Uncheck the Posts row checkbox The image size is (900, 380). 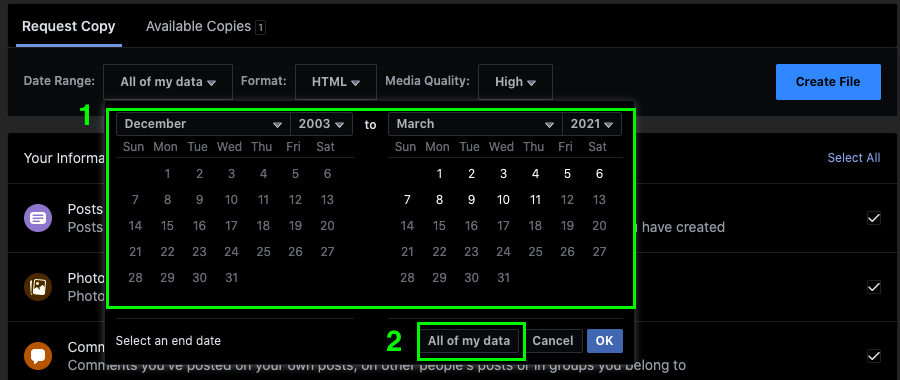(874, 218)
